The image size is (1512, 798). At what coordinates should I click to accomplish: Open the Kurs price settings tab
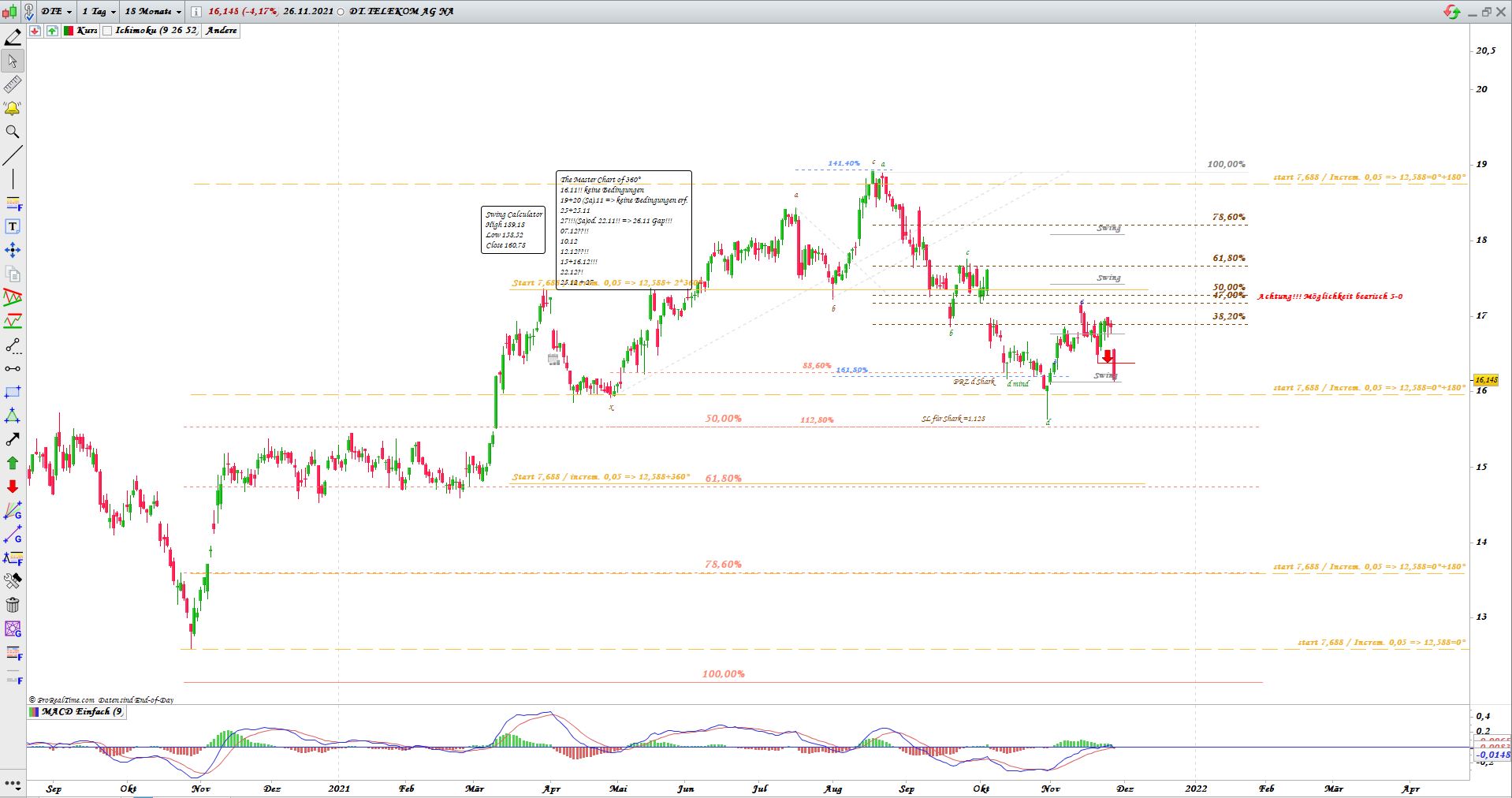click(87, 31)
